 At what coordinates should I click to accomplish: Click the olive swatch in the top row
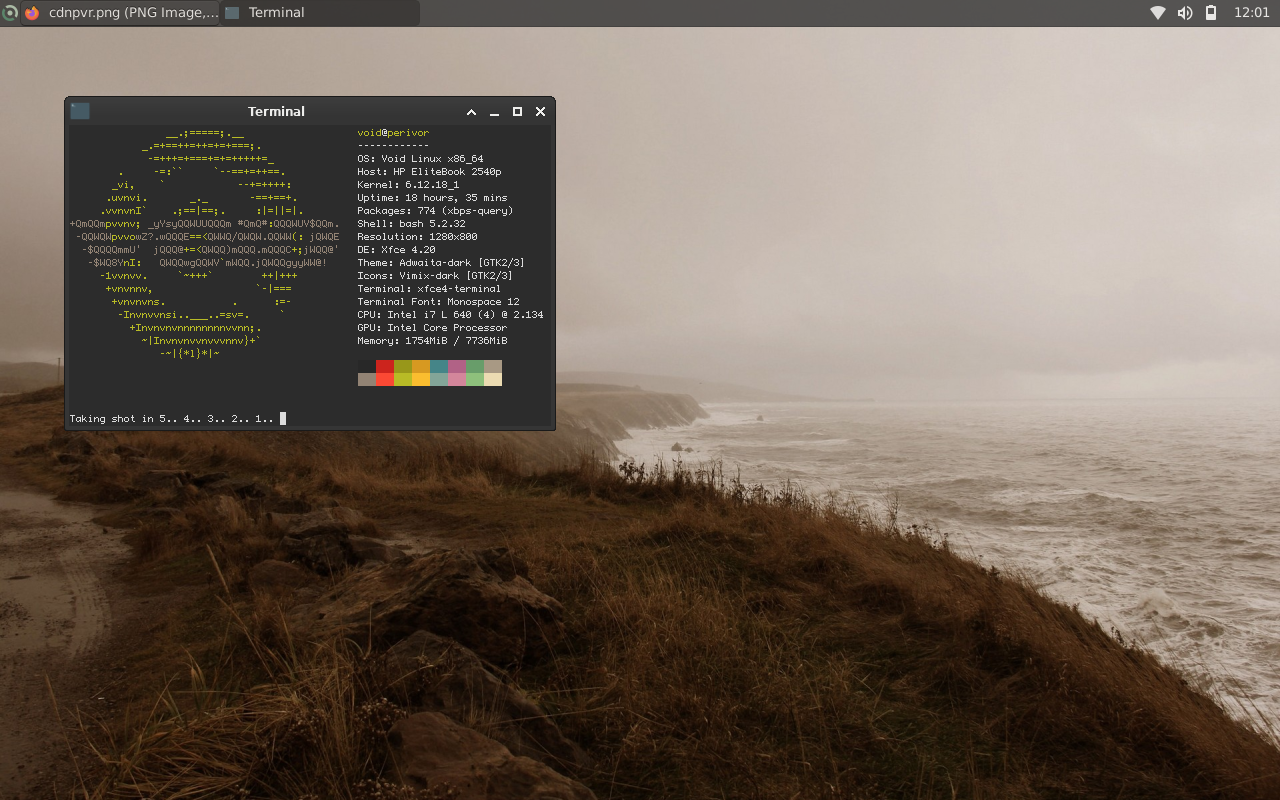tap(403, 366)
